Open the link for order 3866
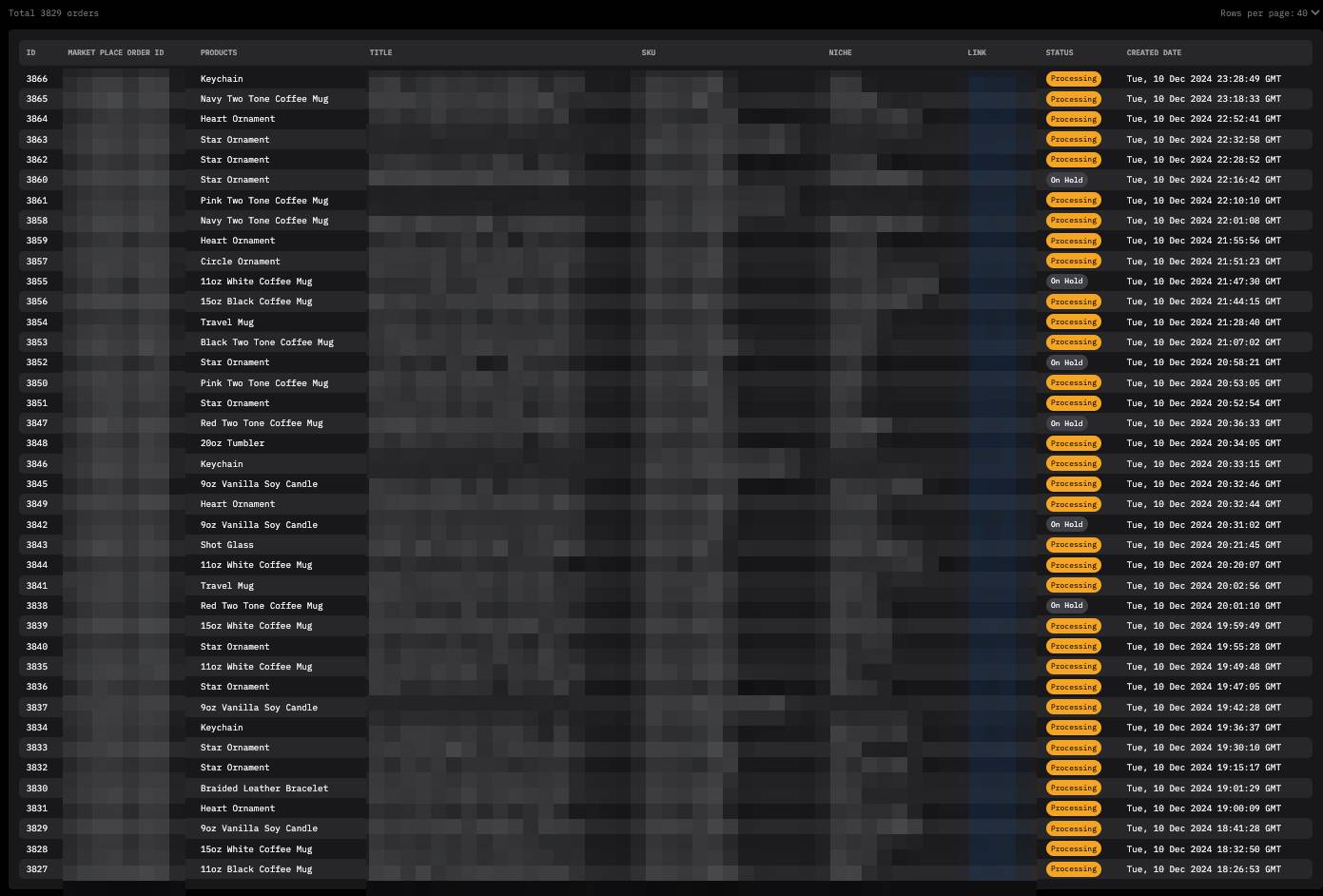Image resolution: width=1323 pixels, height=896 pixels. 1001,79
